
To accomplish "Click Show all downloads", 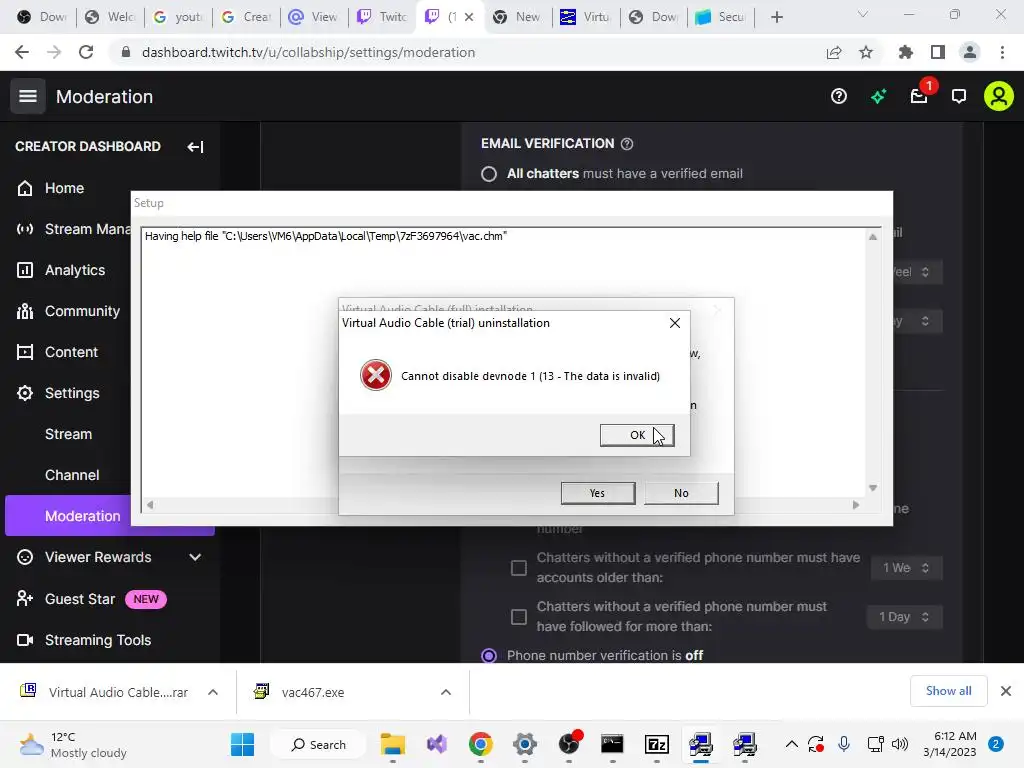I will [948, 691].
